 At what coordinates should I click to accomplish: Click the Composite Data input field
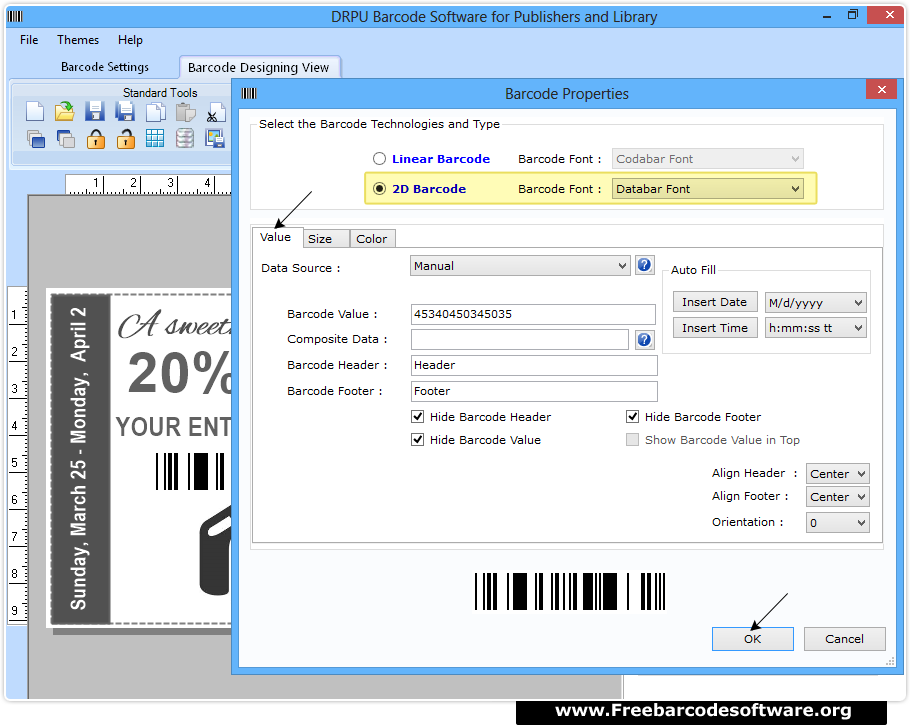[519, 340]
